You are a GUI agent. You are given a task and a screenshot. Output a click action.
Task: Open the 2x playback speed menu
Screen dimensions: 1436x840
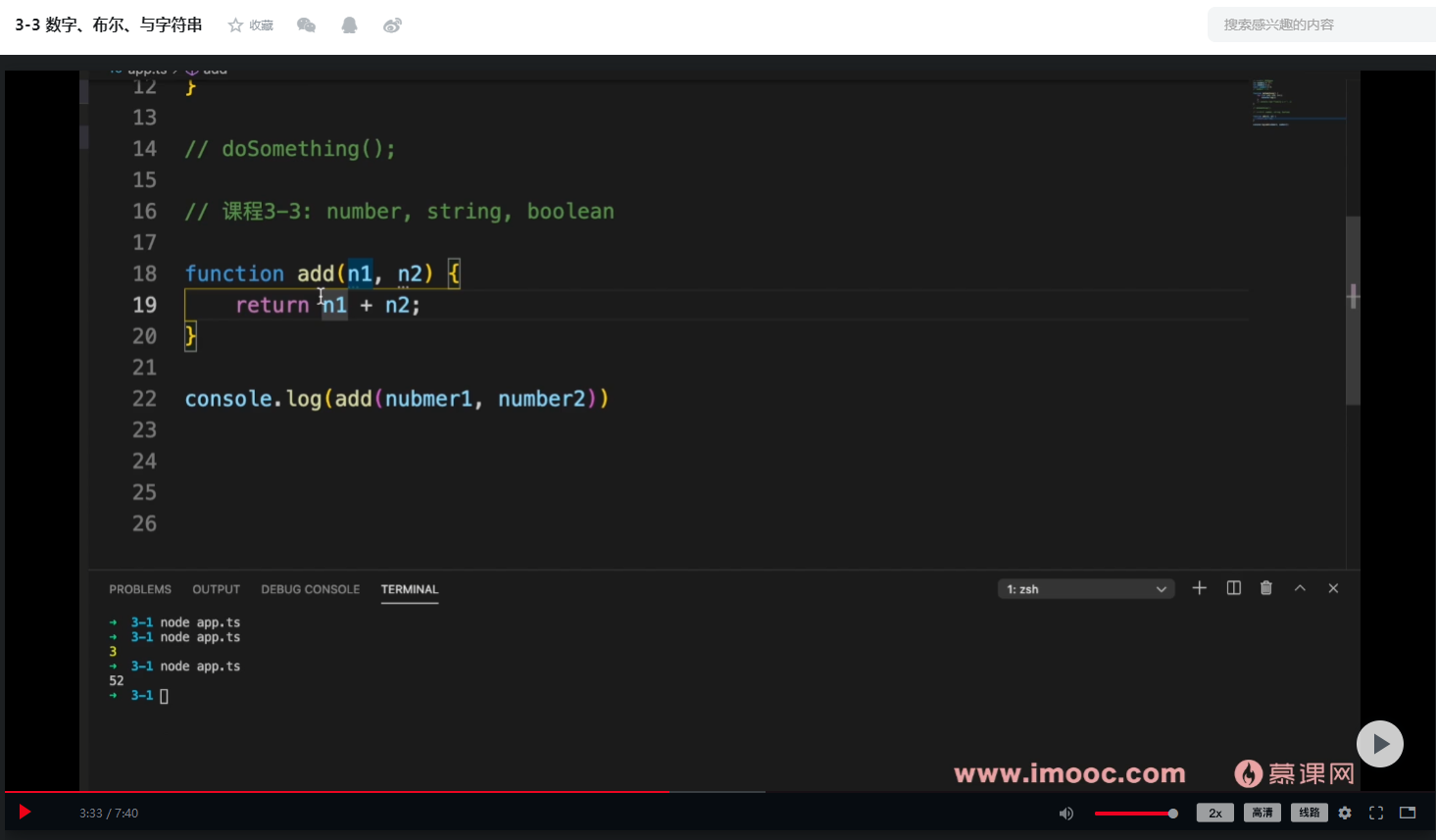coord(1214,813)
